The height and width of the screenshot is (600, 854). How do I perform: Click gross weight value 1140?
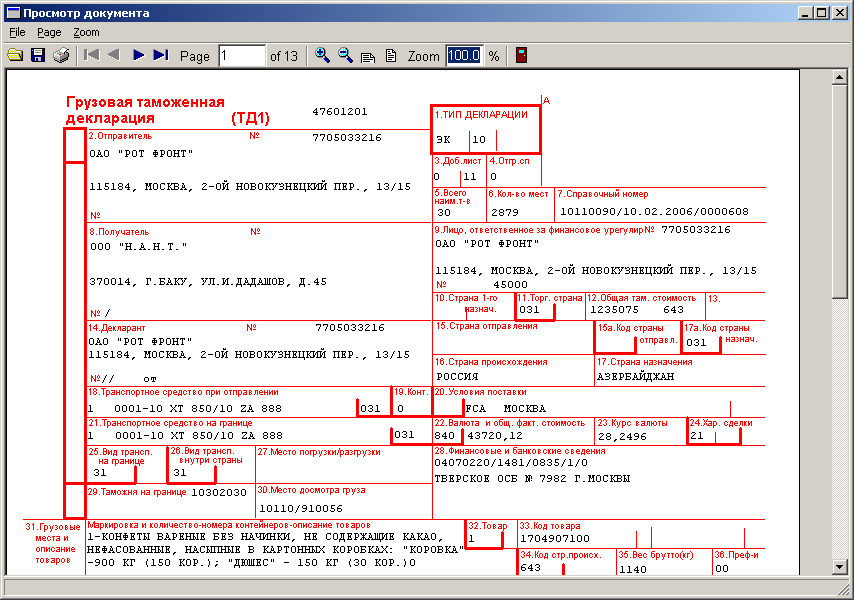pyautogui.click(x=633, y=570)
